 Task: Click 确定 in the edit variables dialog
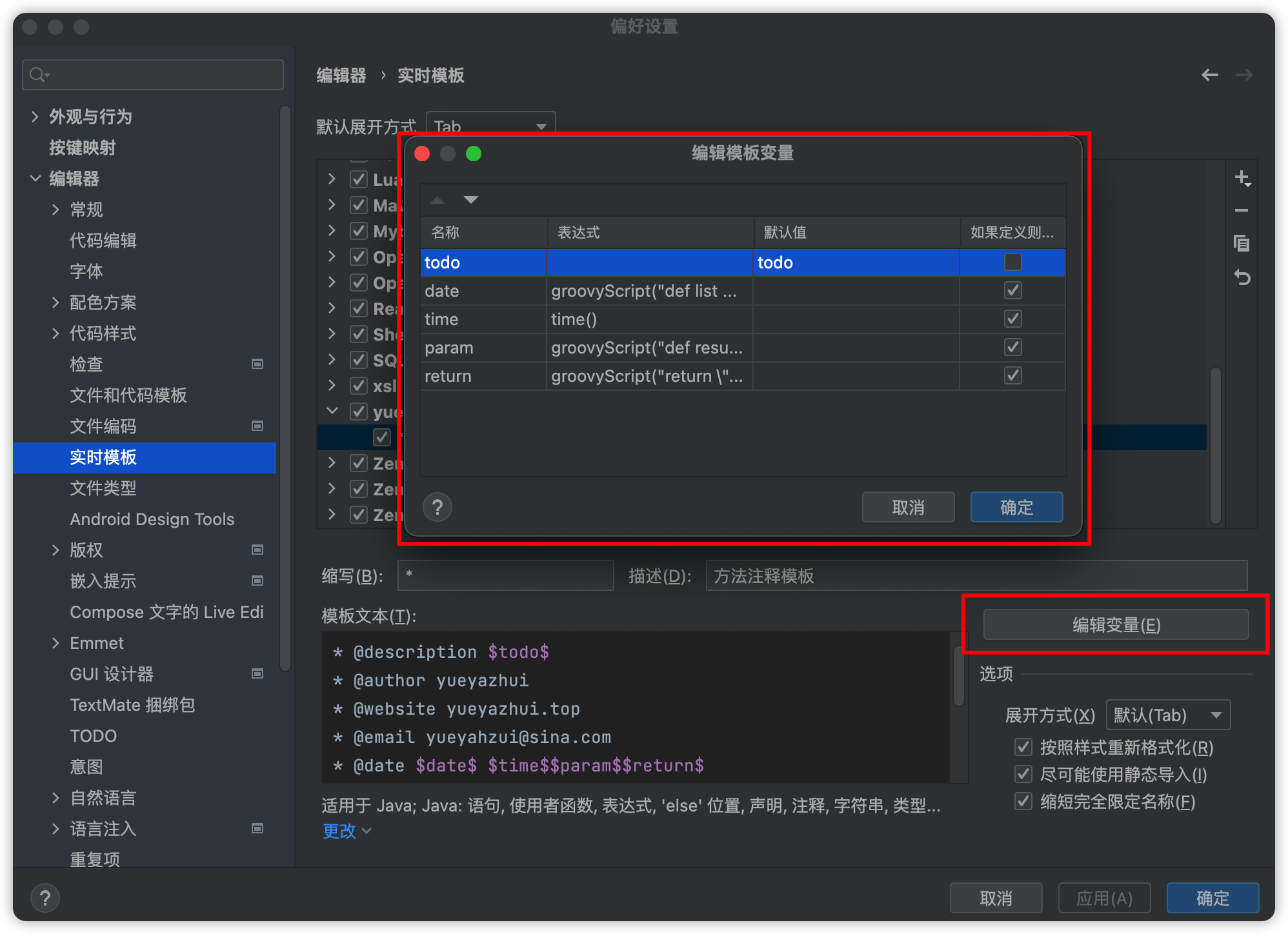click(1016, 507)
